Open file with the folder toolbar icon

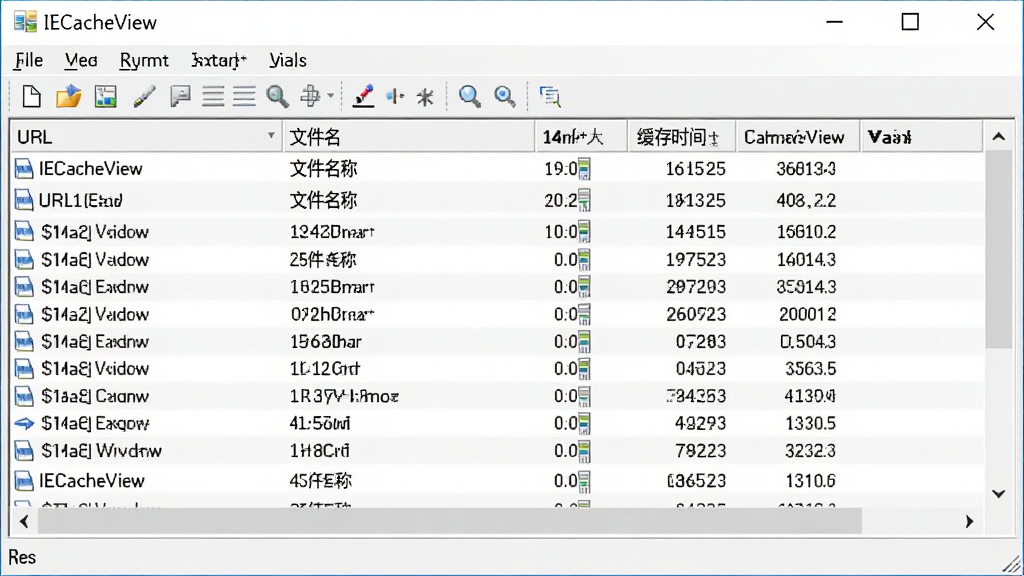pos(68,97)
